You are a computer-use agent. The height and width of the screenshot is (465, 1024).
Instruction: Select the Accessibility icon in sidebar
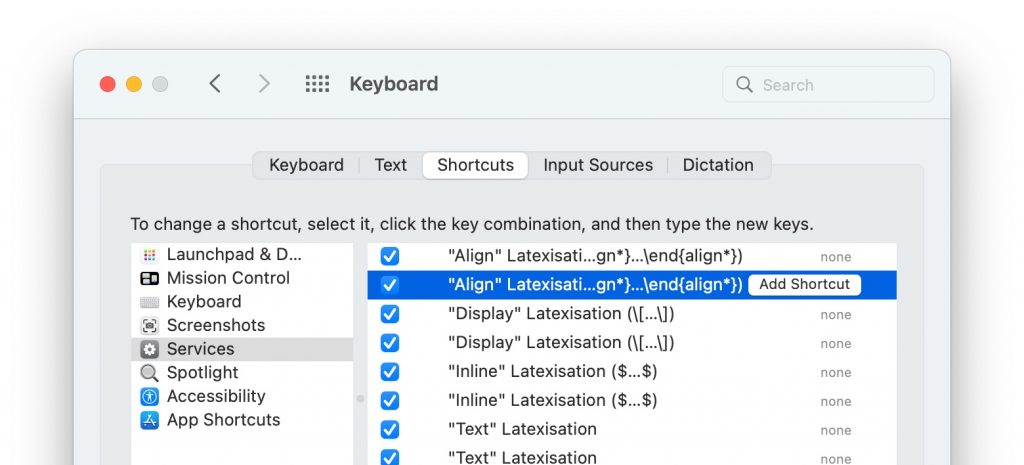[x=150, y=396]
